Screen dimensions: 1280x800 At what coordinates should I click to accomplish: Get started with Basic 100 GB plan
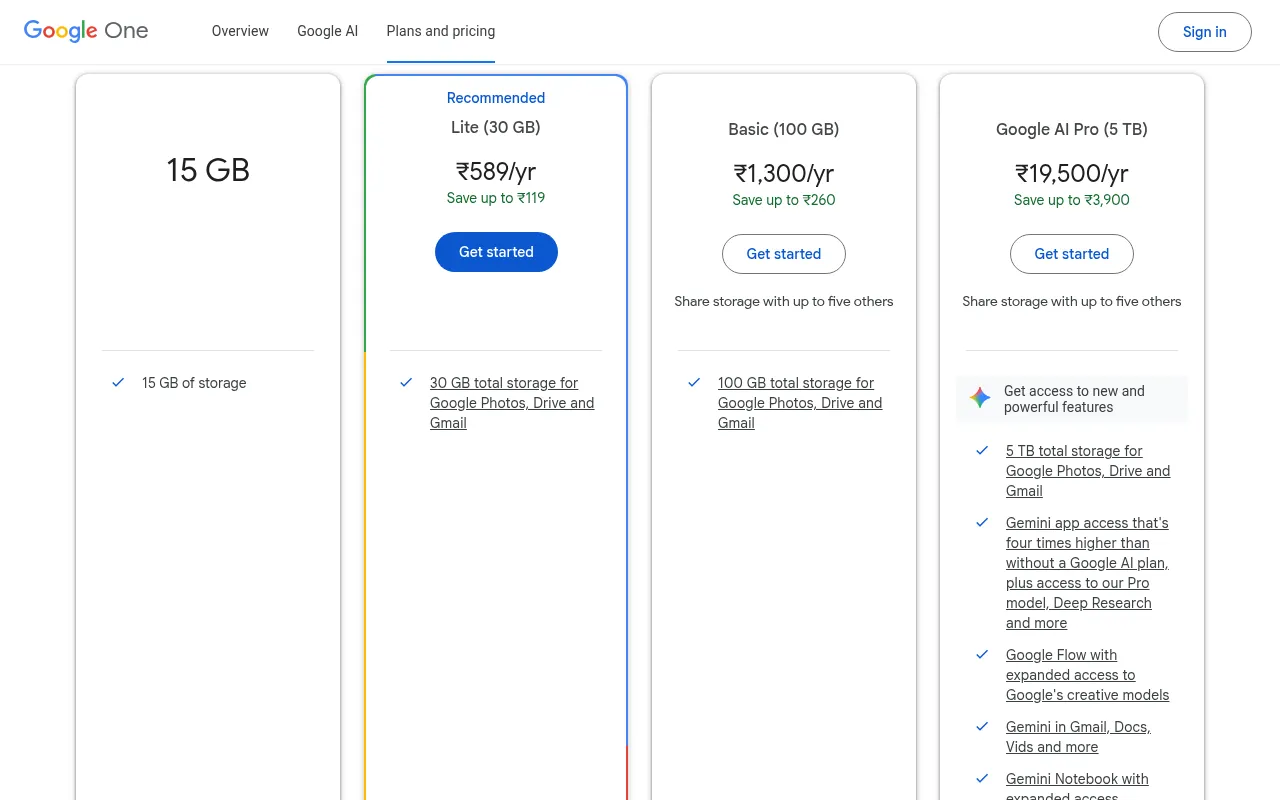[x=784, y=254]
